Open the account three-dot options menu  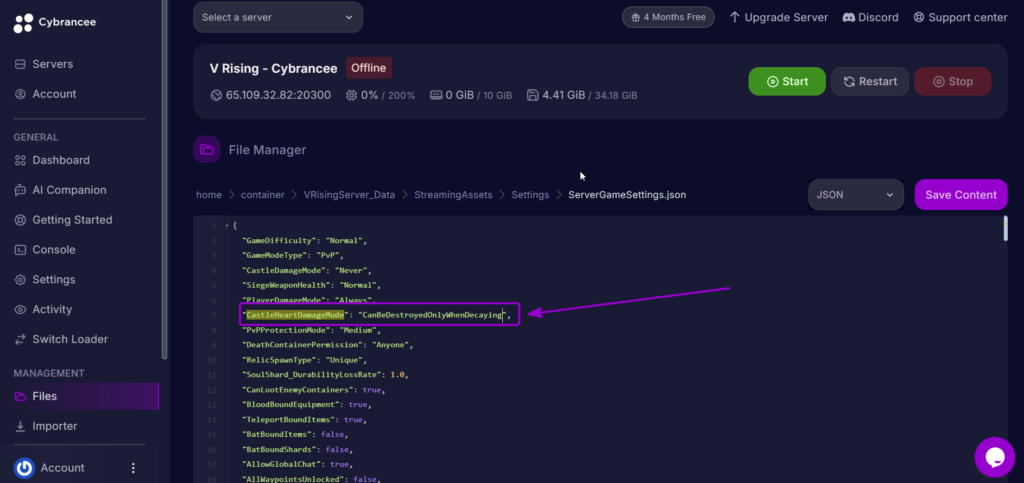pos(133,468)
